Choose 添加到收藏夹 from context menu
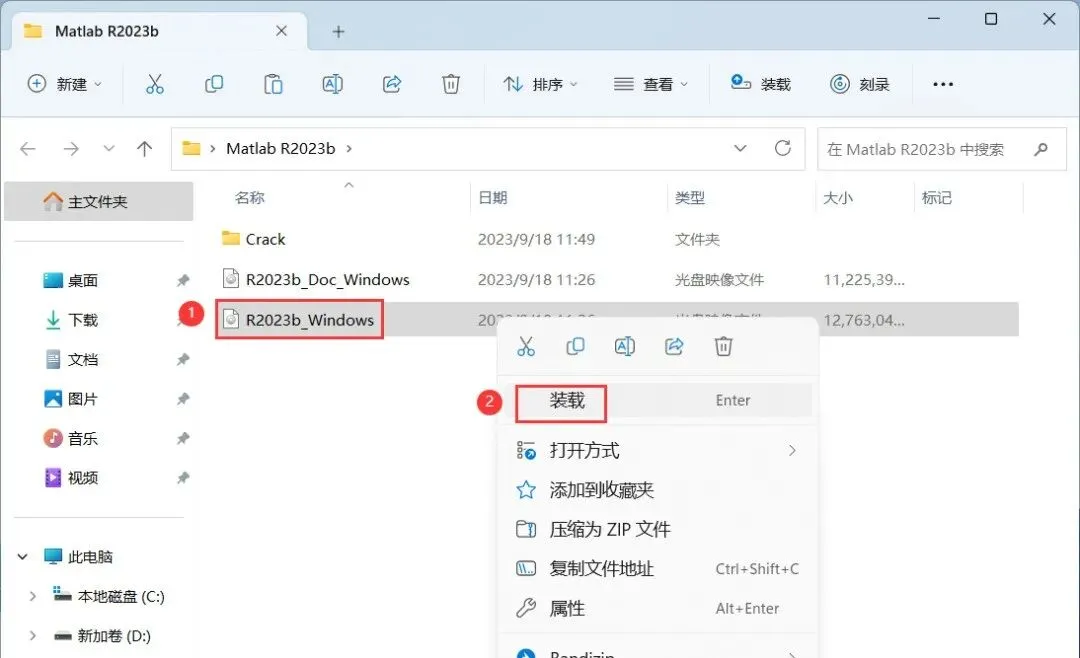This screenshot has width=1080, height=658. coord(658,490)
